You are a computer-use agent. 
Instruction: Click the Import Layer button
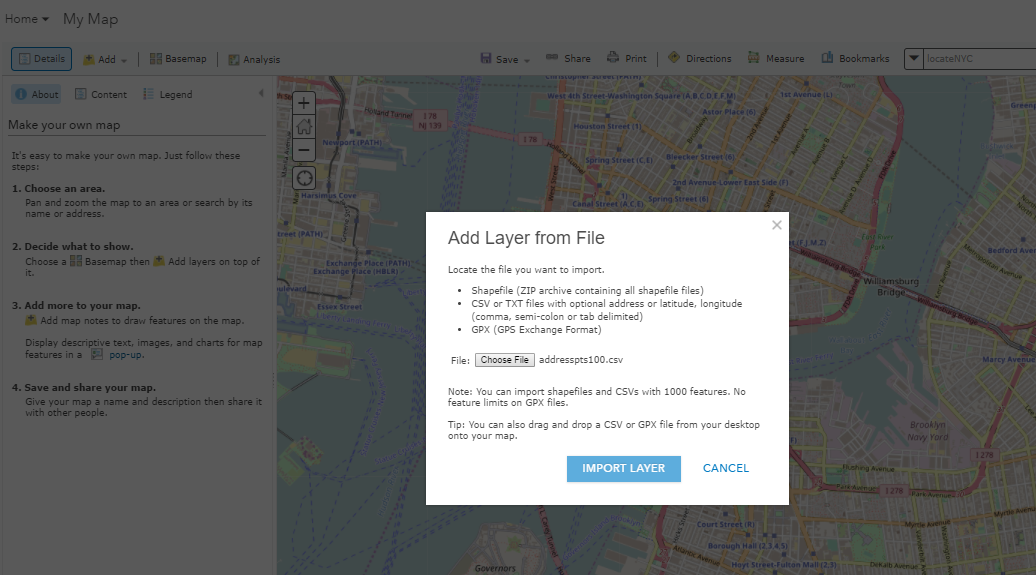tap(623, 469)
